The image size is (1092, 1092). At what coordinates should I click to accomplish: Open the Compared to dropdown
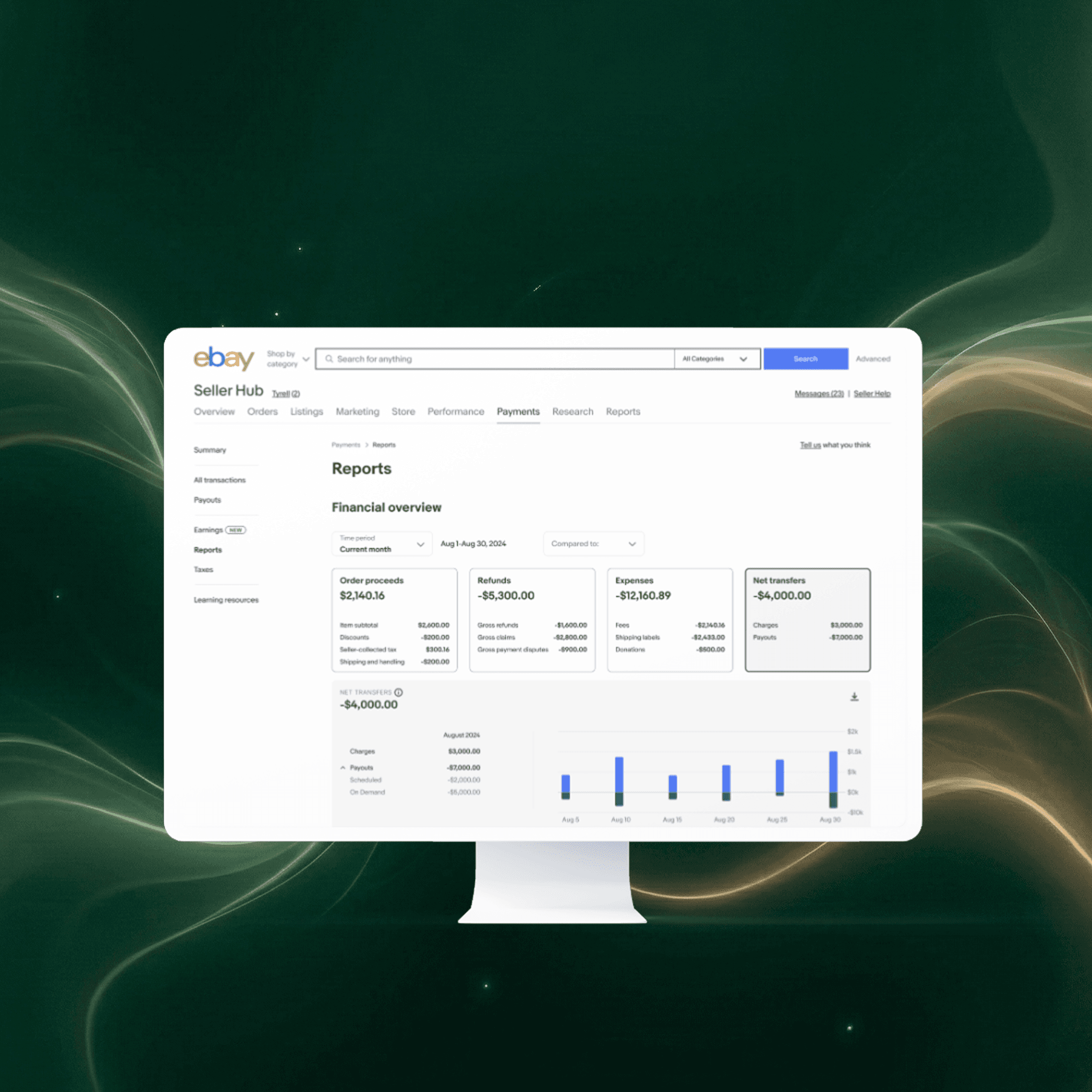point(593,543)
